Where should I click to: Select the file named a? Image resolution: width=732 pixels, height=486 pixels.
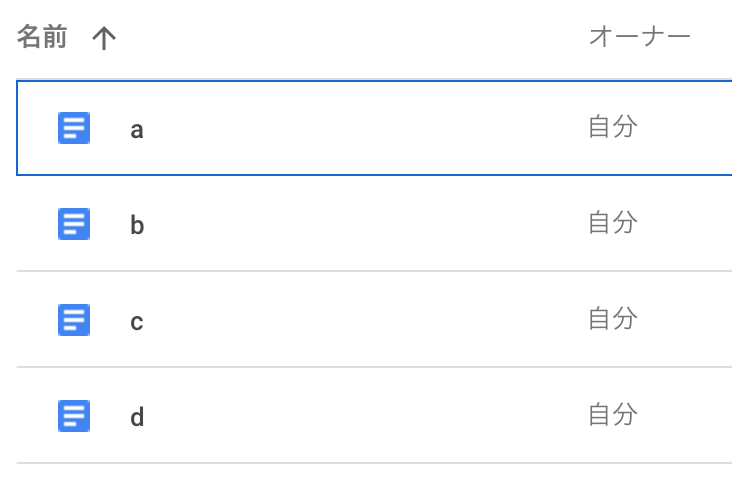point(137,130)
